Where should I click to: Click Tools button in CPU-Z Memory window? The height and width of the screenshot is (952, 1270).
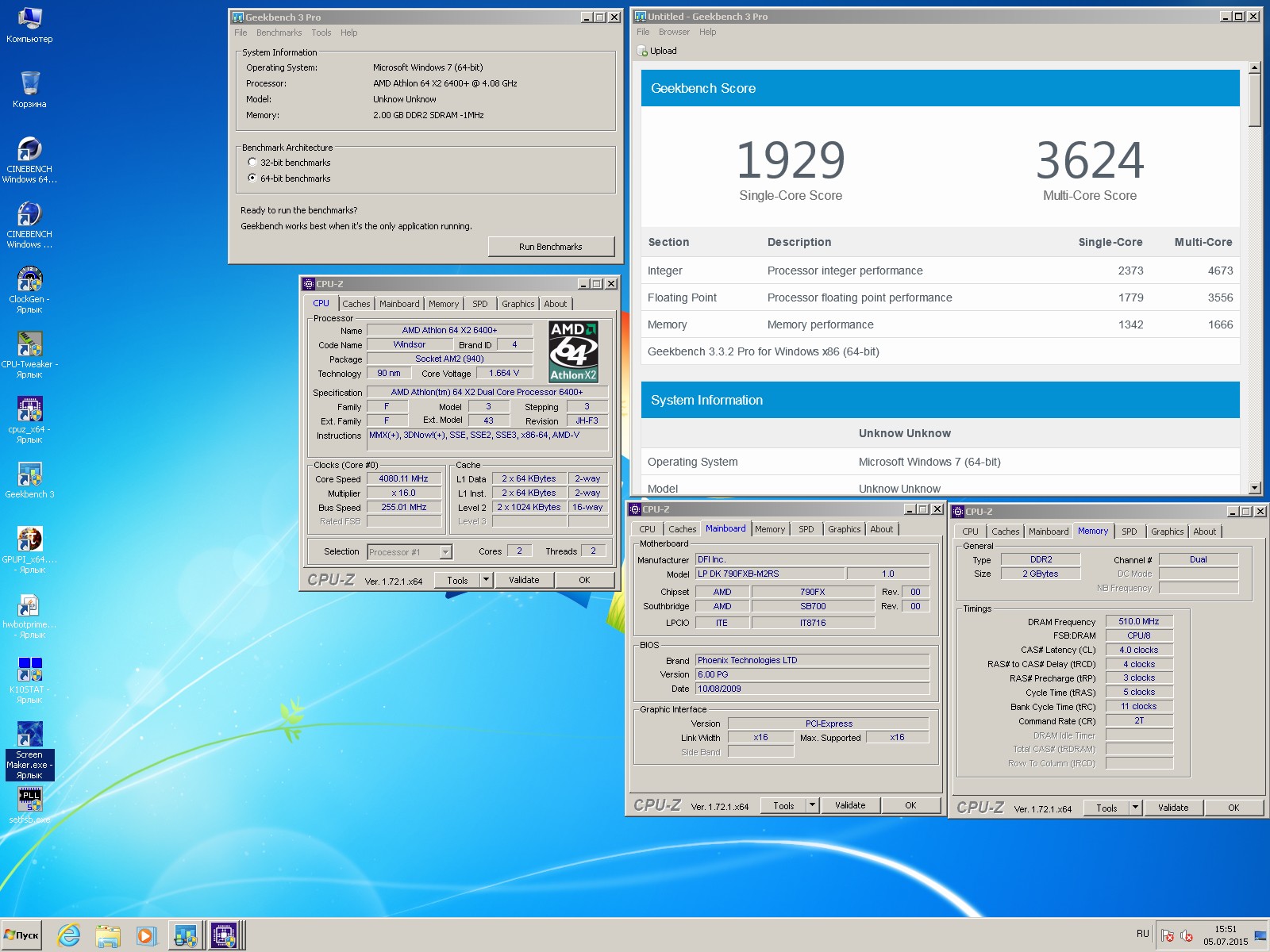[x=1106, y=808]
